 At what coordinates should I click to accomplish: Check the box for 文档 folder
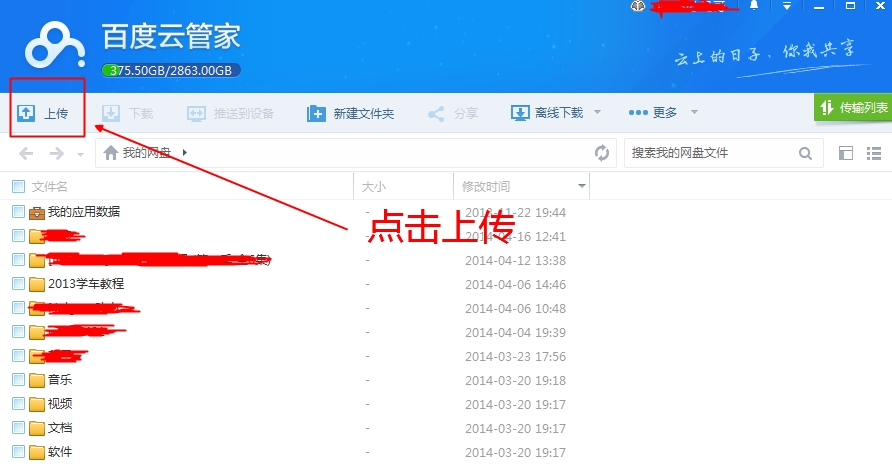click(x=19, y=428)
